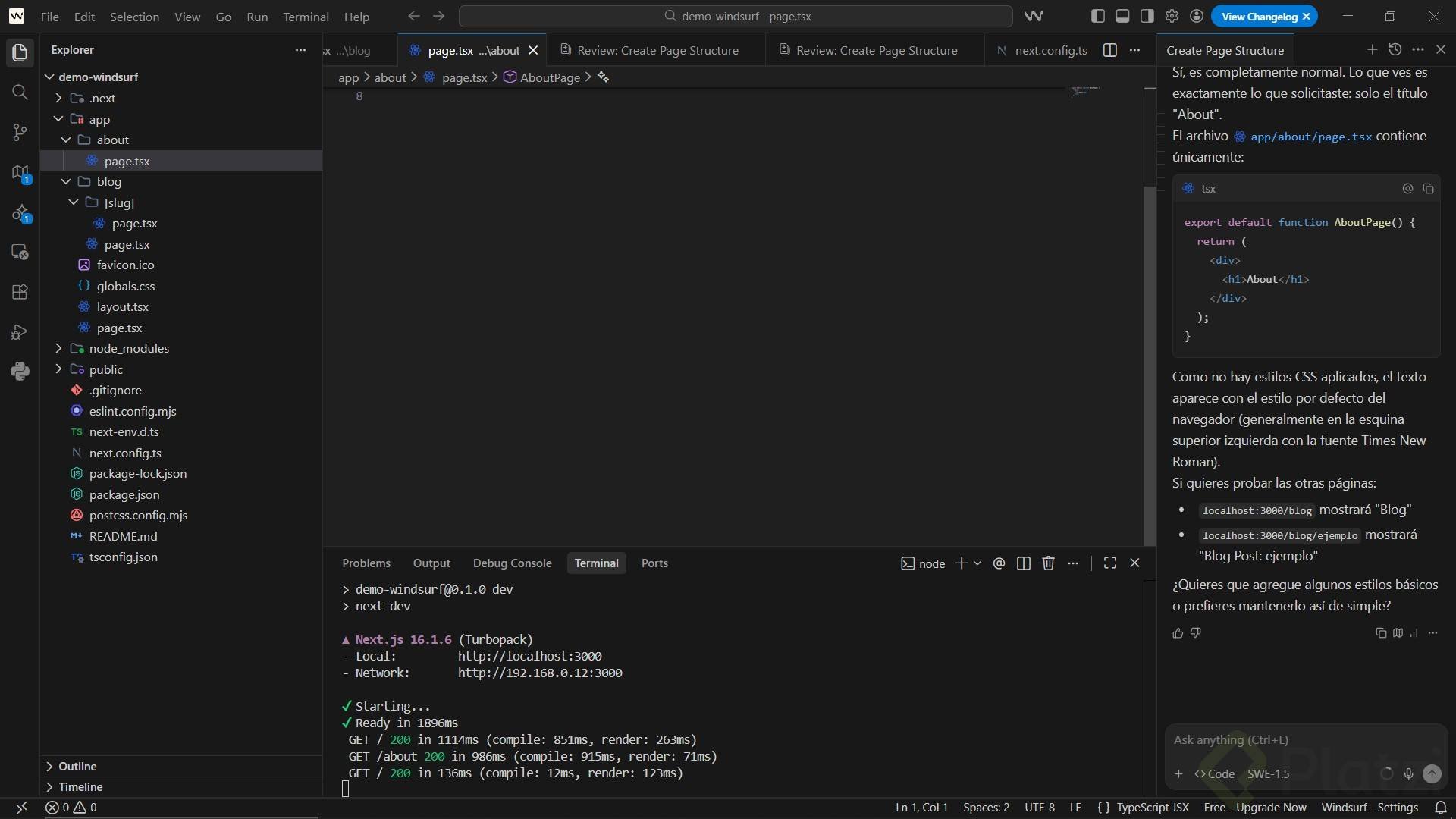The image size is (1456, 819).
Task: Click the microphone voice input icon
Action: tap(1408, 774)
